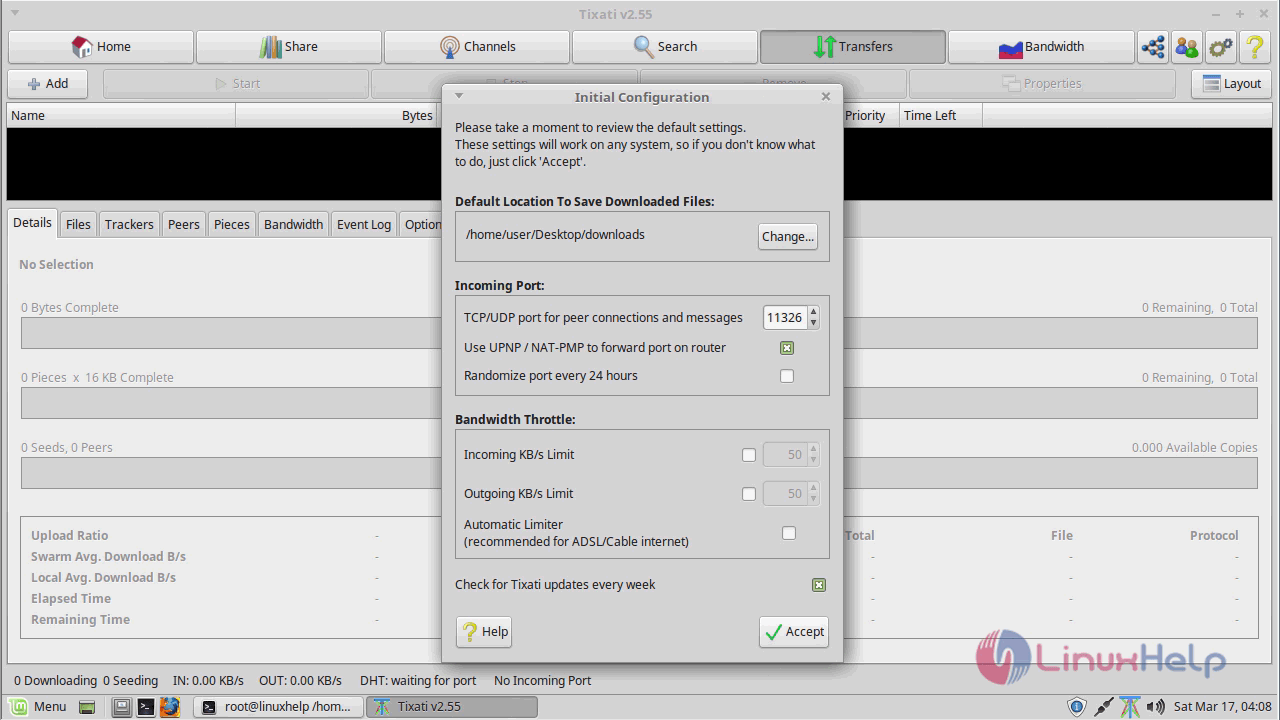Enable the Automatic Limiter checkbox
Viewport: 1280px width, 720px height.
(x=789, y=533)
